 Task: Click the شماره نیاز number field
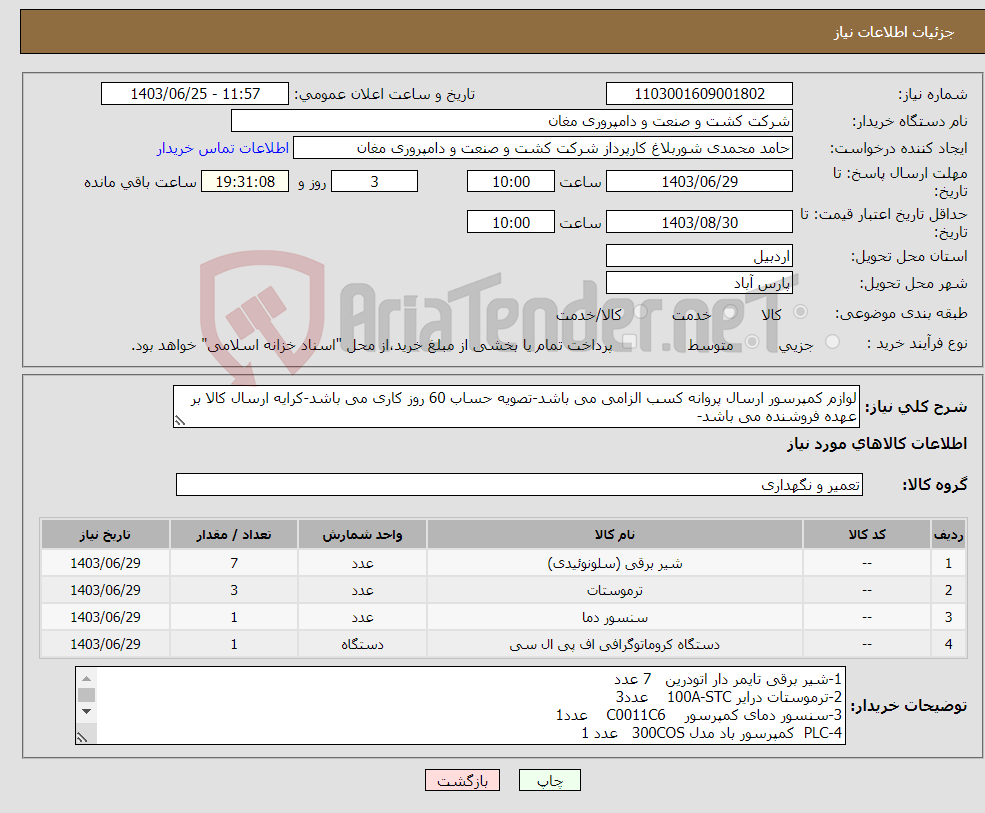(699, 94)
